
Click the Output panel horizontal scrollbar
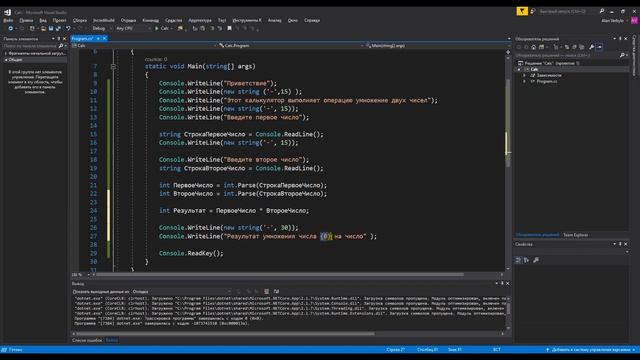click(x=225, y=333)
